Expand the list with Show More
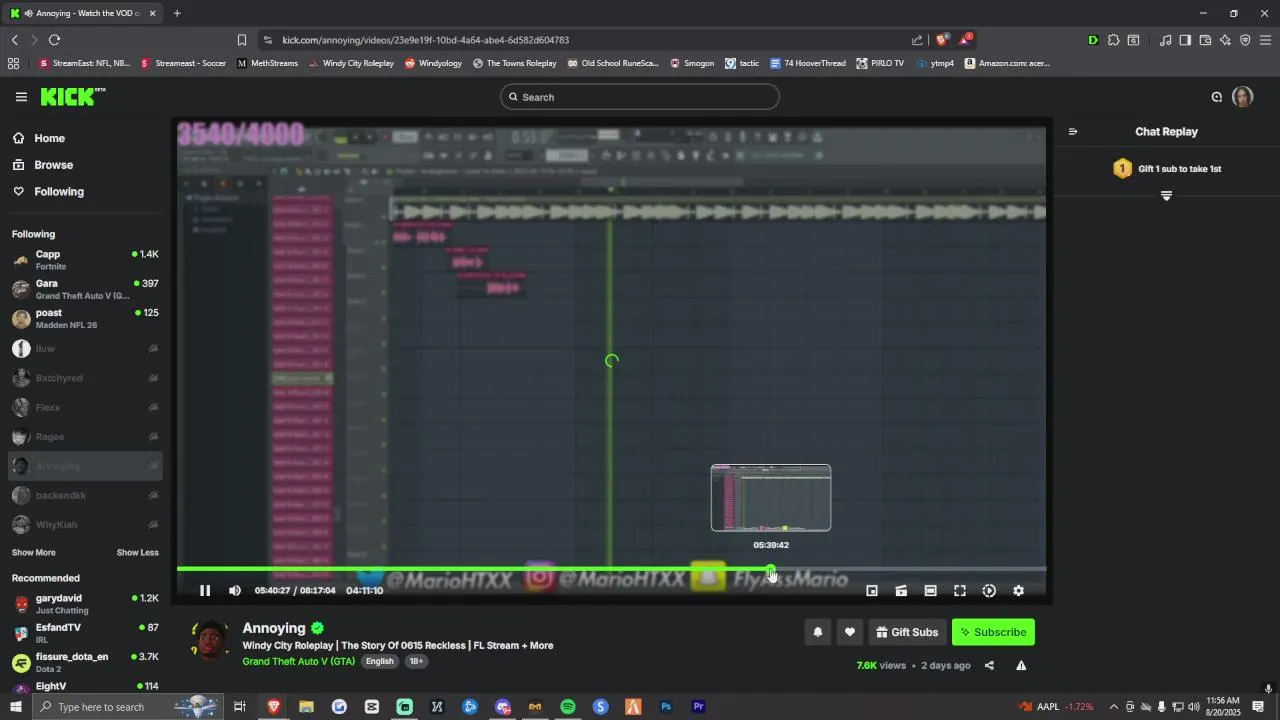 point(34,553)
